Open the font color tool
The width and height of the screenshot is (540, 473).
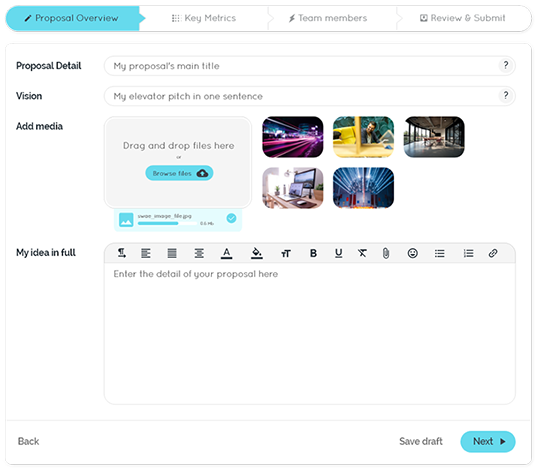(x=226, y=253)
